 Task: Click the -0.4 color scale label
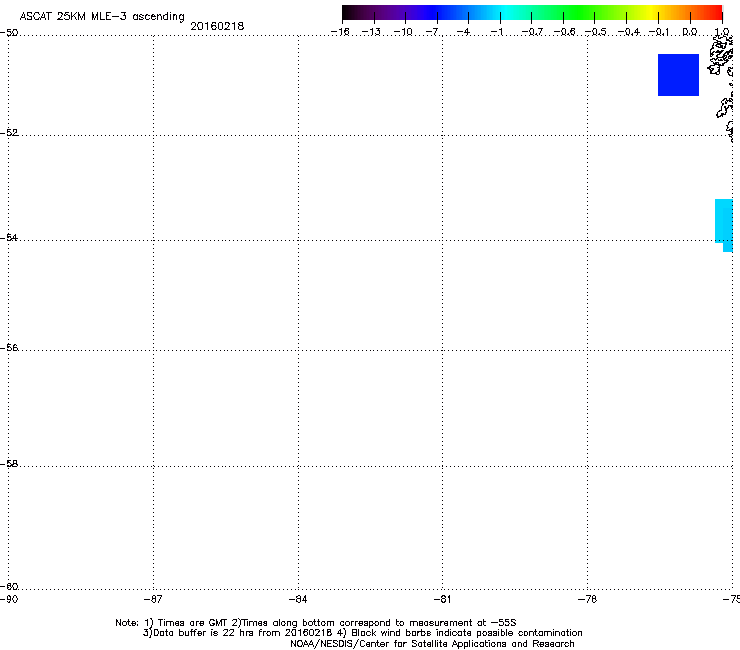[x=629, y=32]
